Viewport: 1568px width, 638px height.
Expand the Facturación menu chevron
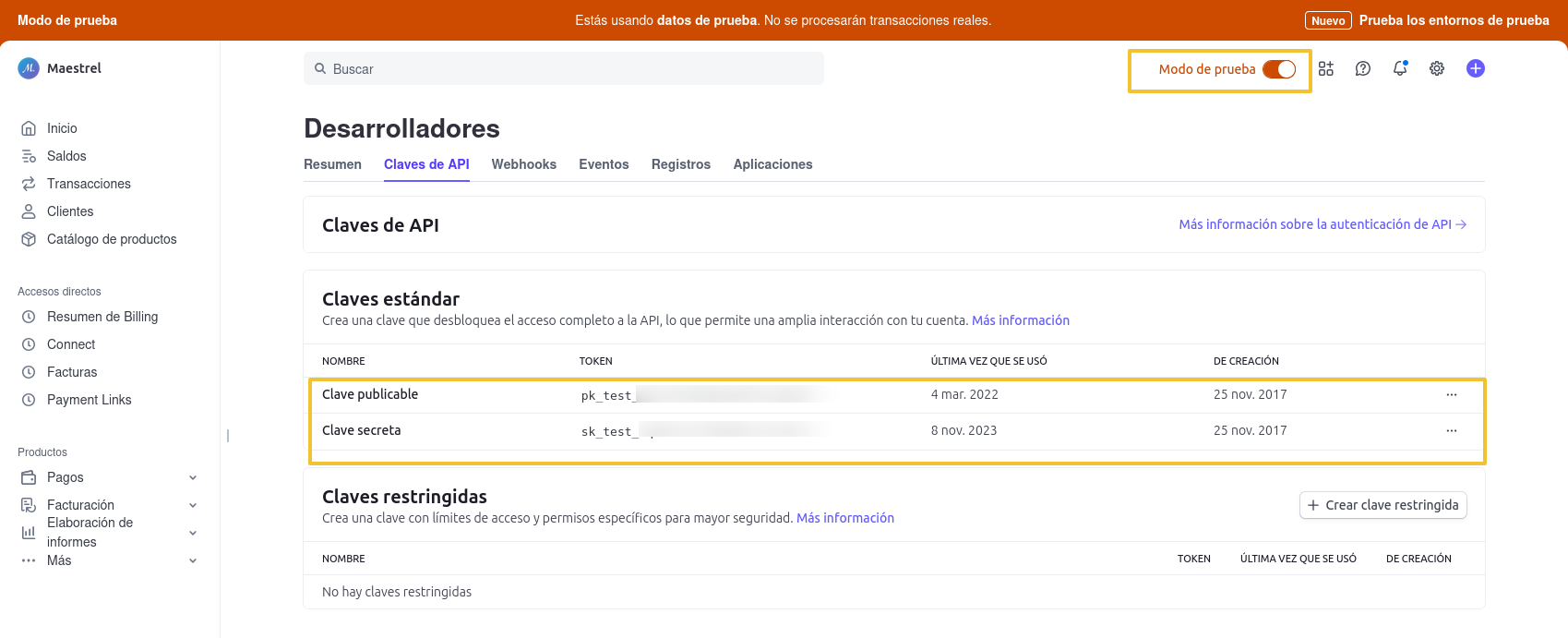[x=193, y=505]
